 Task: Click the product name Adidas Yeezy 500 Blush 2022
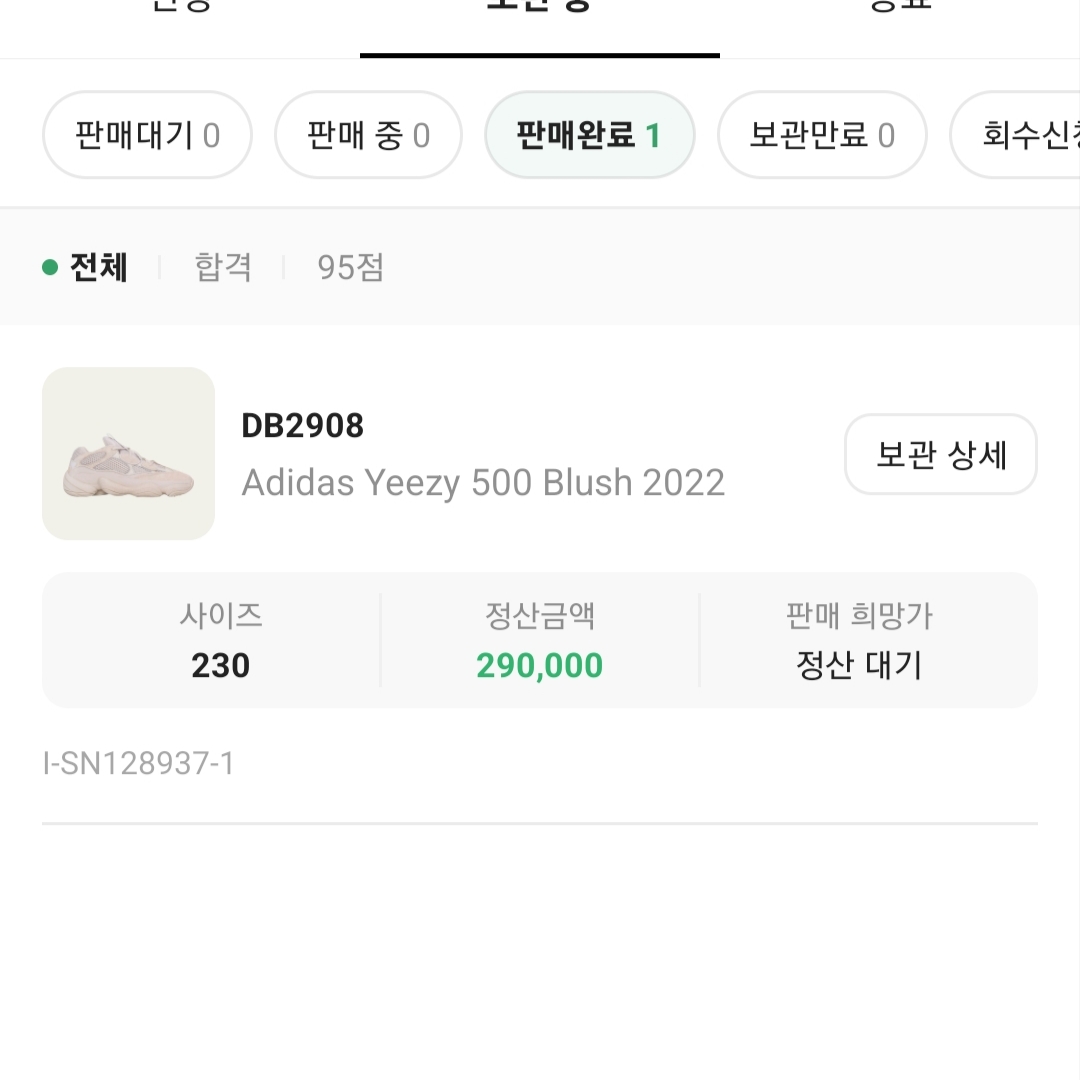point(484,482)
